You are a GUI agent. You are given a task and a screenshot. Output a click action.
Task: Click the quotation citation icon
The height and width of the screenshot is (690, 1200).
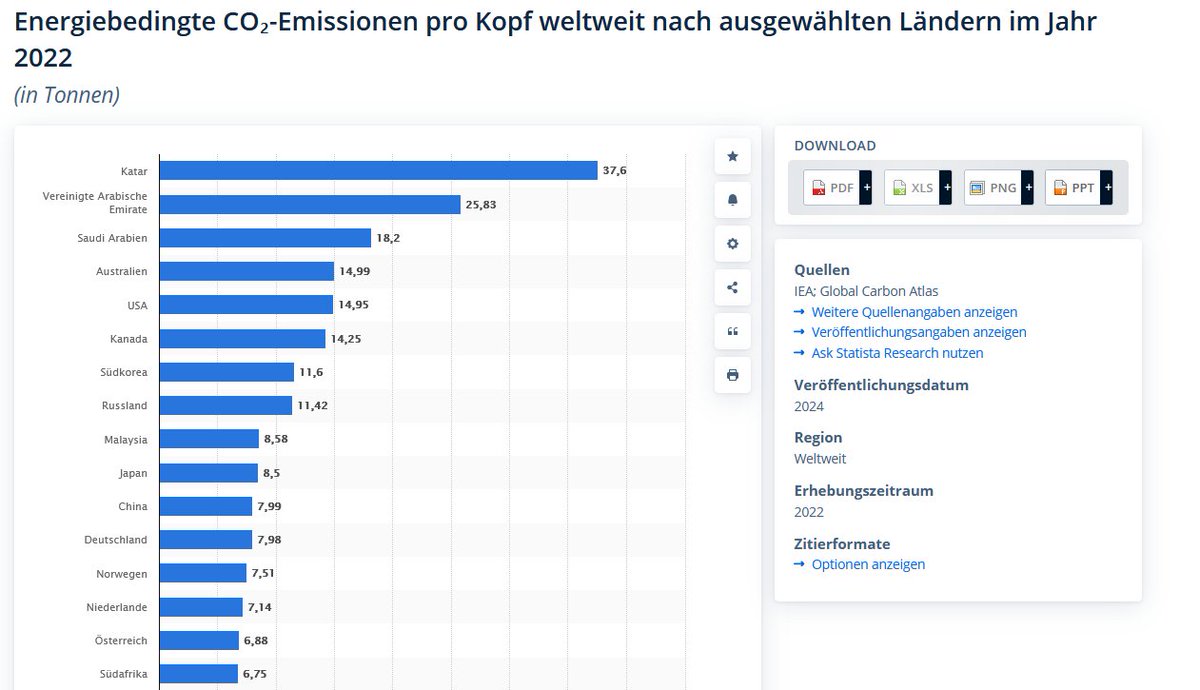[732, 331]
